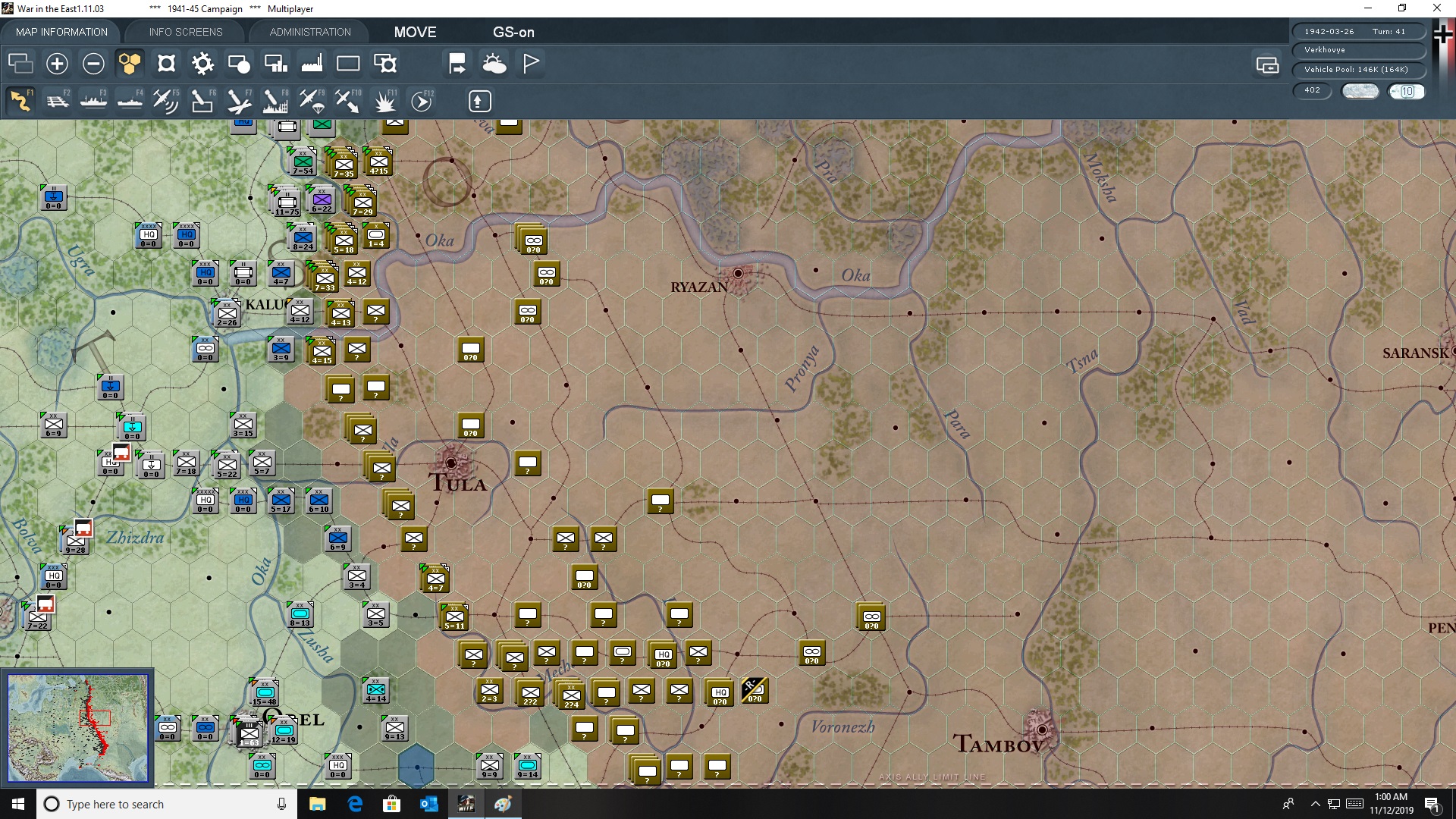
Task: Zoom out with the minus icon
Action: click(93, 64)
